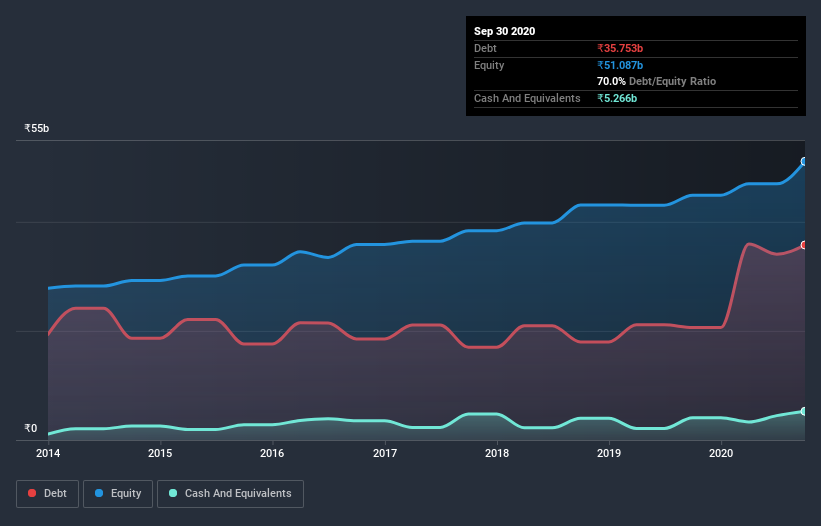Toggle the Debt legend button
This screenshot has height=526, width=821.
coord(47,494)
